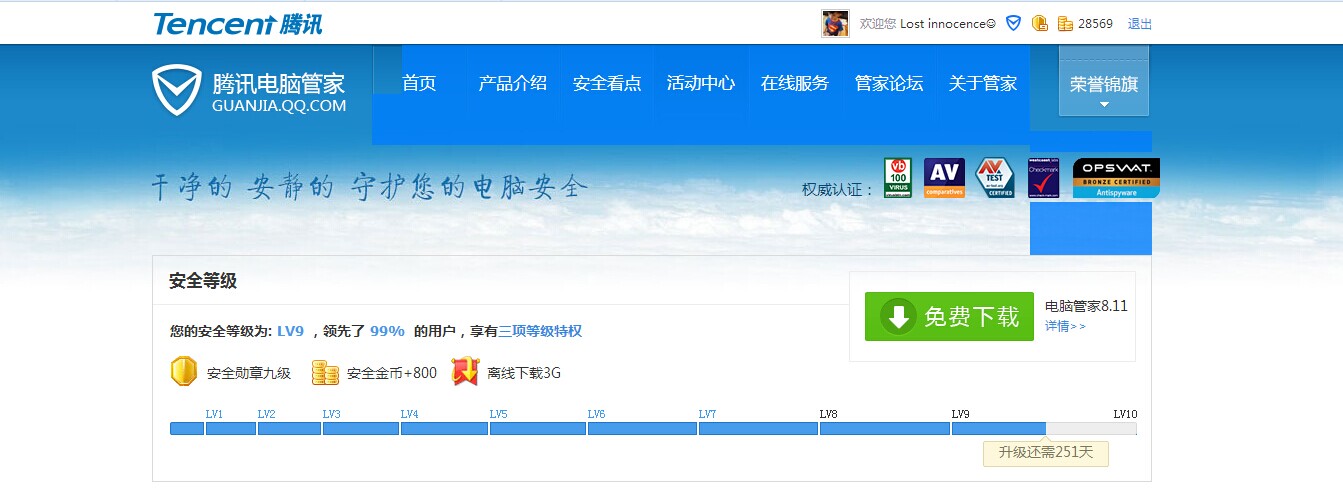Screen dimensions: 1343x498
Task: Click the OPSWAT bronze certified badge
Action: pos(1116,178)
